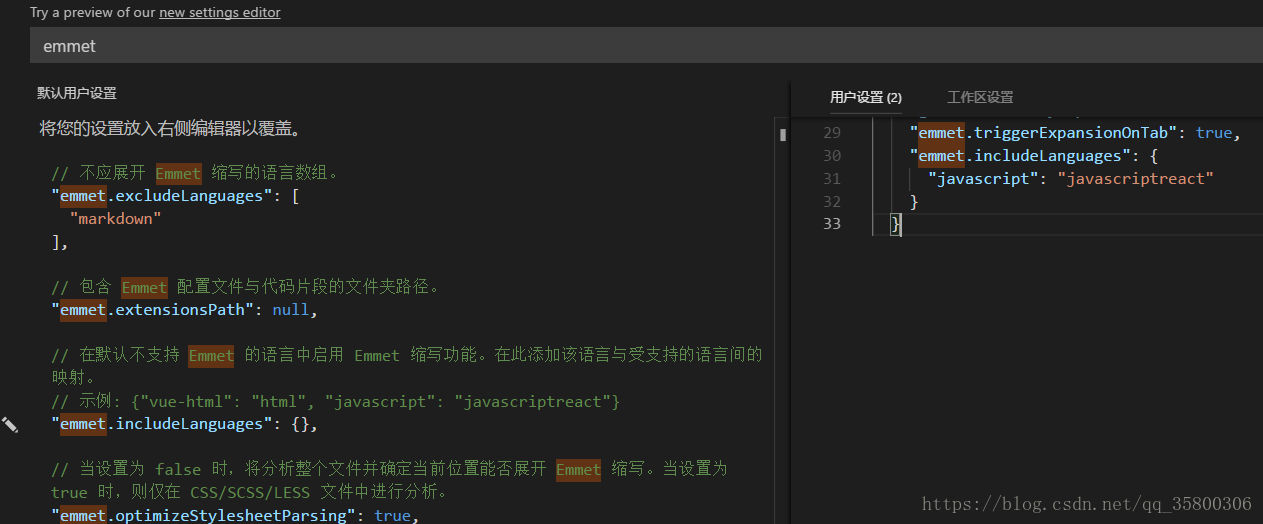
Task: Click the edit pencil icon beside emmet.includeLanguages
Action: tap(10, 425)
